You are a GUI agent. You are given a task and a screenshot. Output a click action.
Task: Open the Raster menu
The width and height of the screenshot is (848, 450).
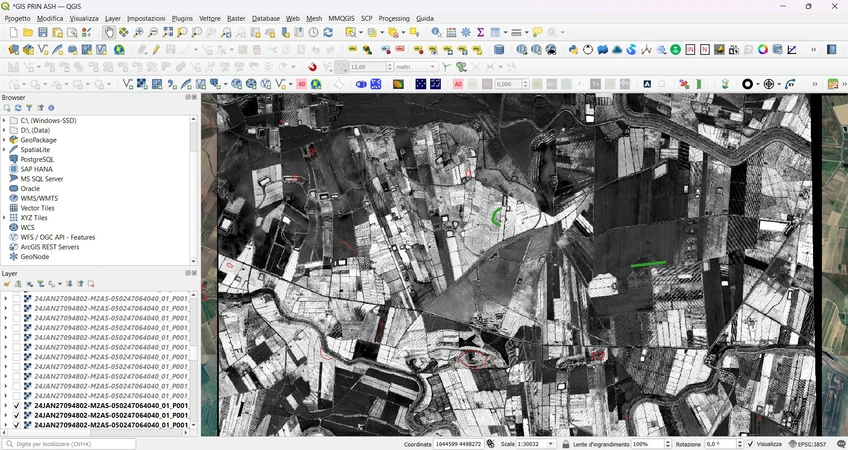[236, 18]
